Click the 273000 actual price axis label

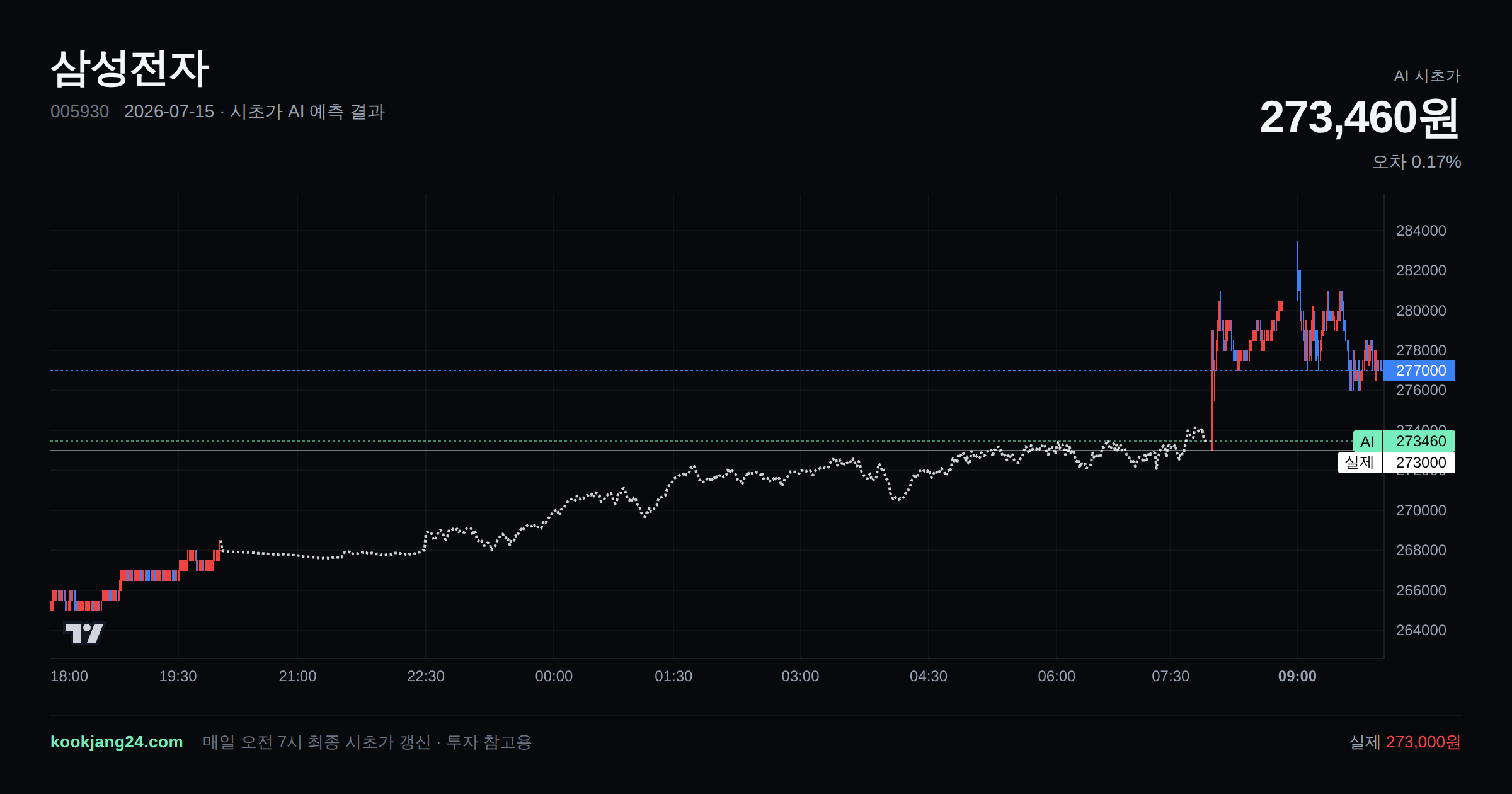click(x=1419, y=463)
